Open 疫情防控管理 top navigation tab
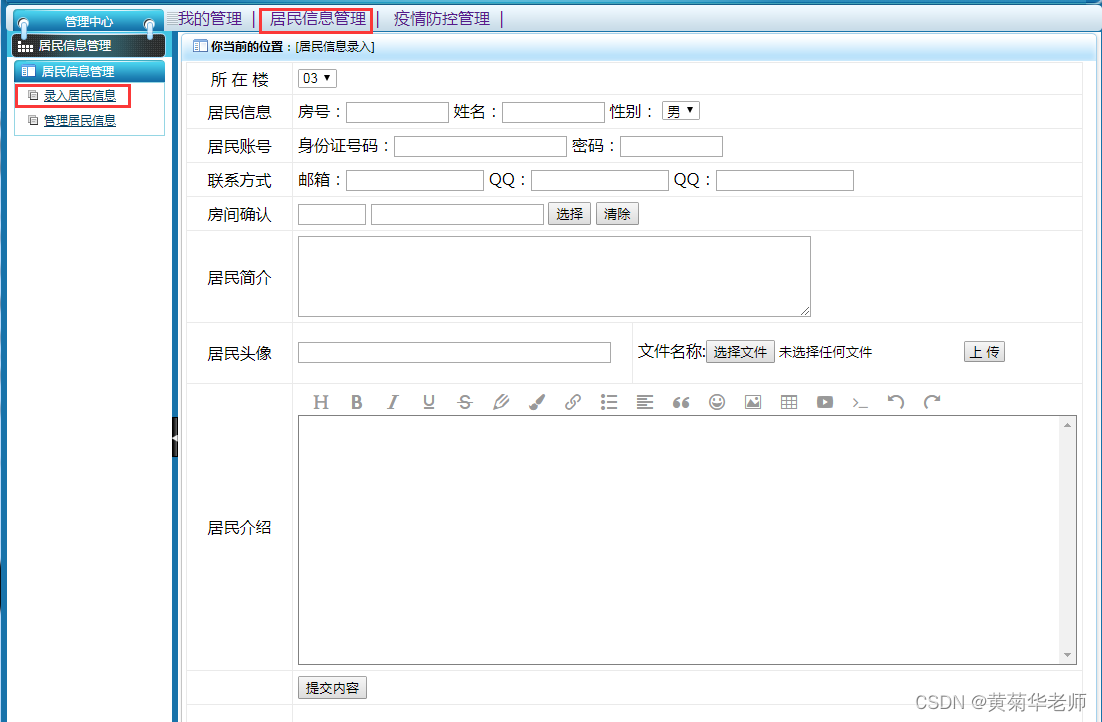Screen dimensions: 1102x722 442,19
